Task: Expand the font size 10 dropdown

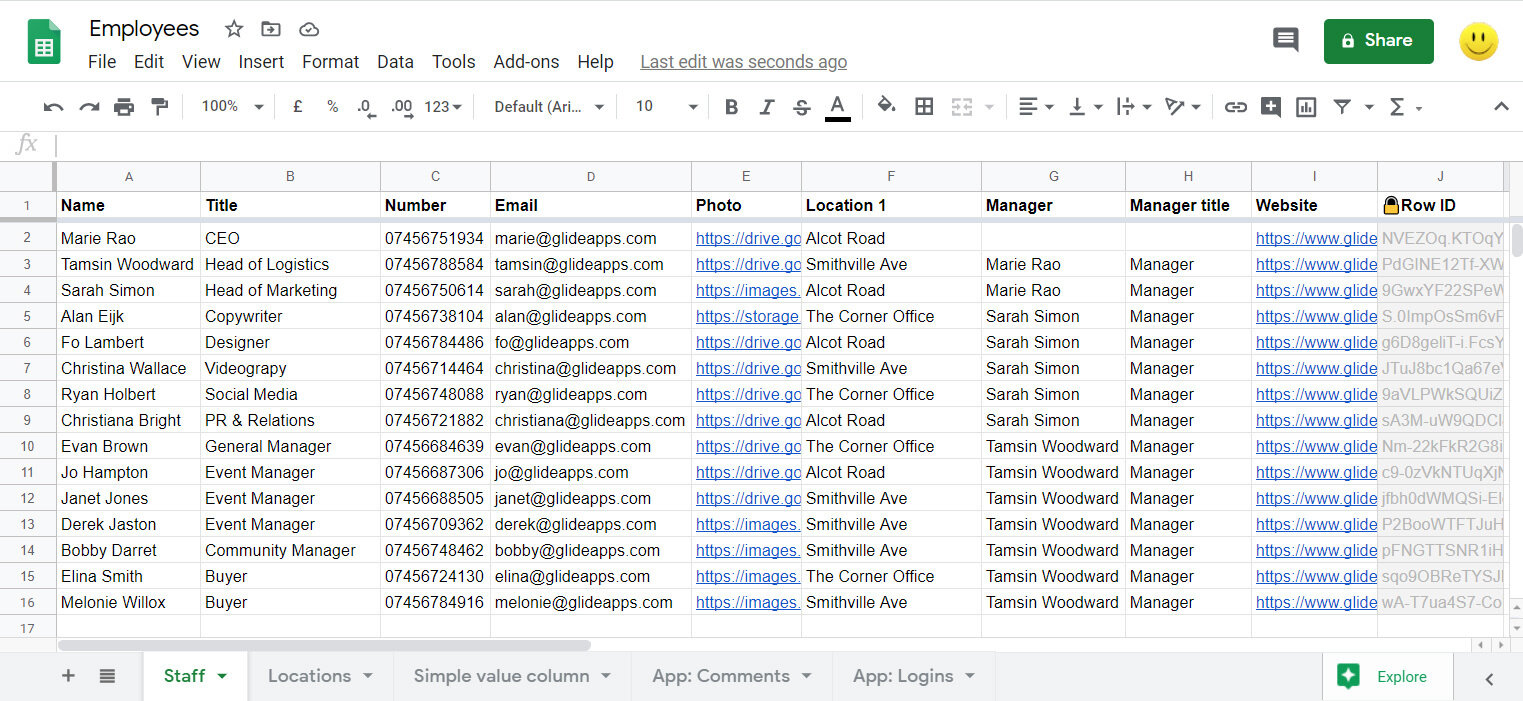Action: tap(667, 107)
